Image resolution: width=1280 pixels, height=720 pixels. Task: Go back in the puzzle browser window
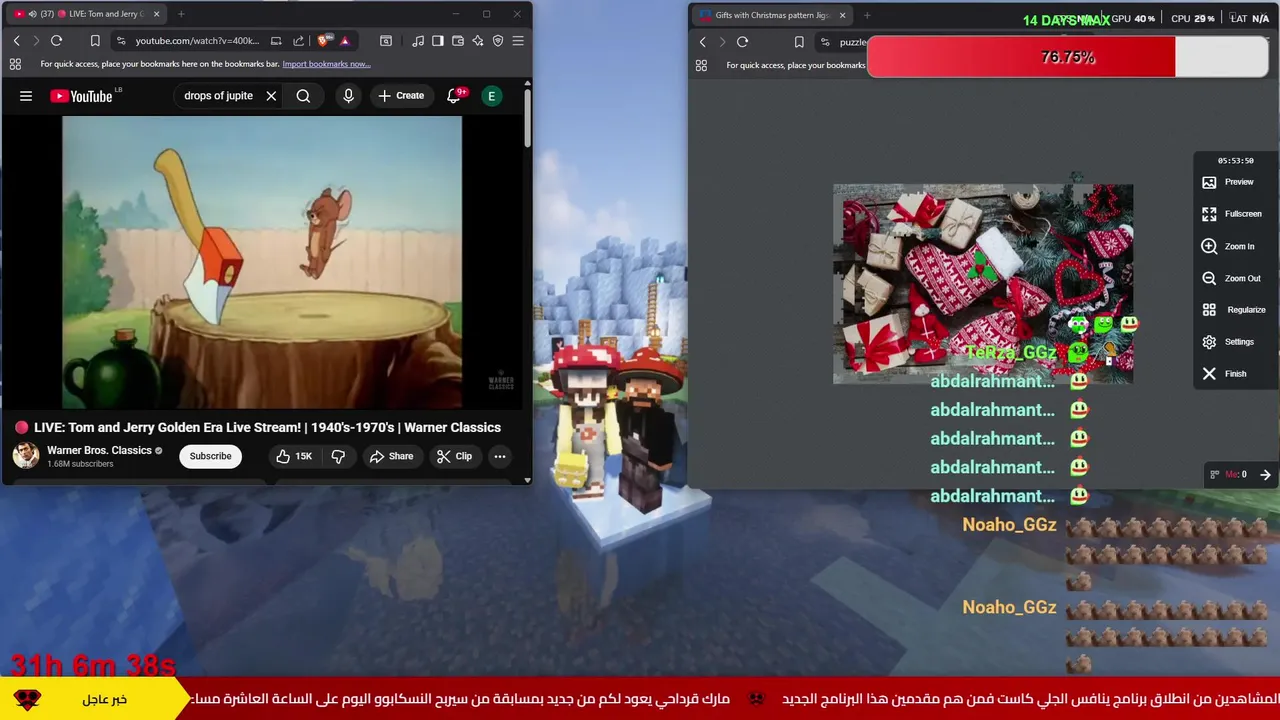tap(702, 42)
